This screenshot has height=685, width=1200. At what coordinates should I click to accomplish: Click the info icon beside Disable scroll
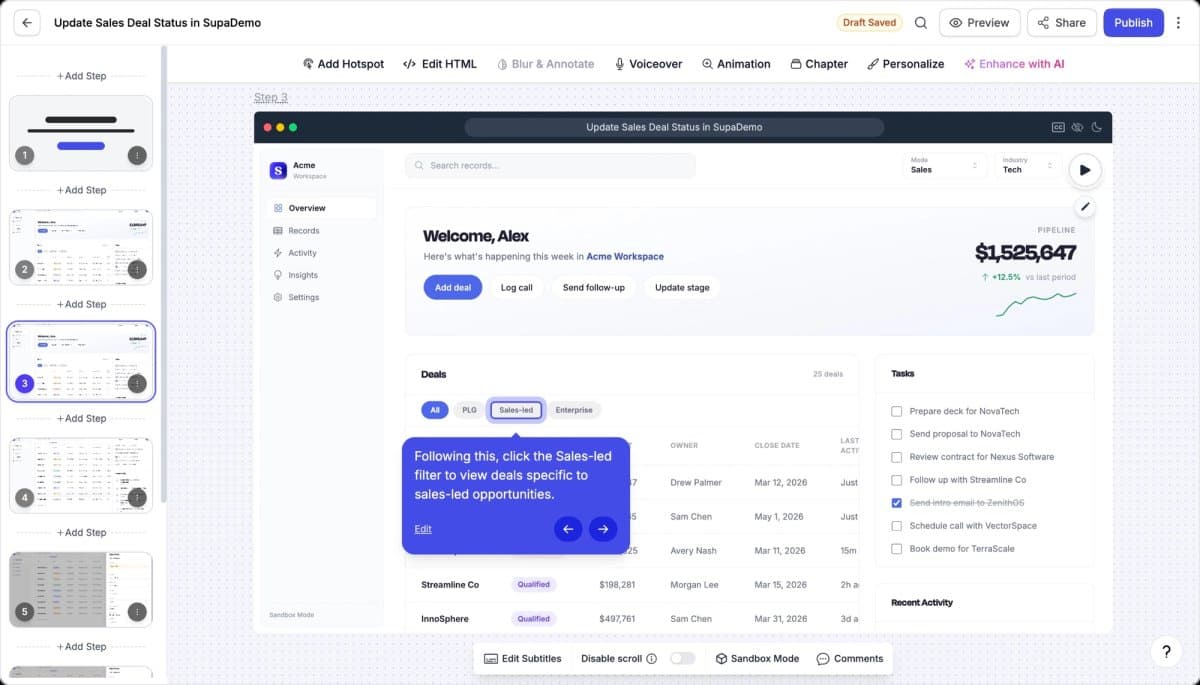652,659
